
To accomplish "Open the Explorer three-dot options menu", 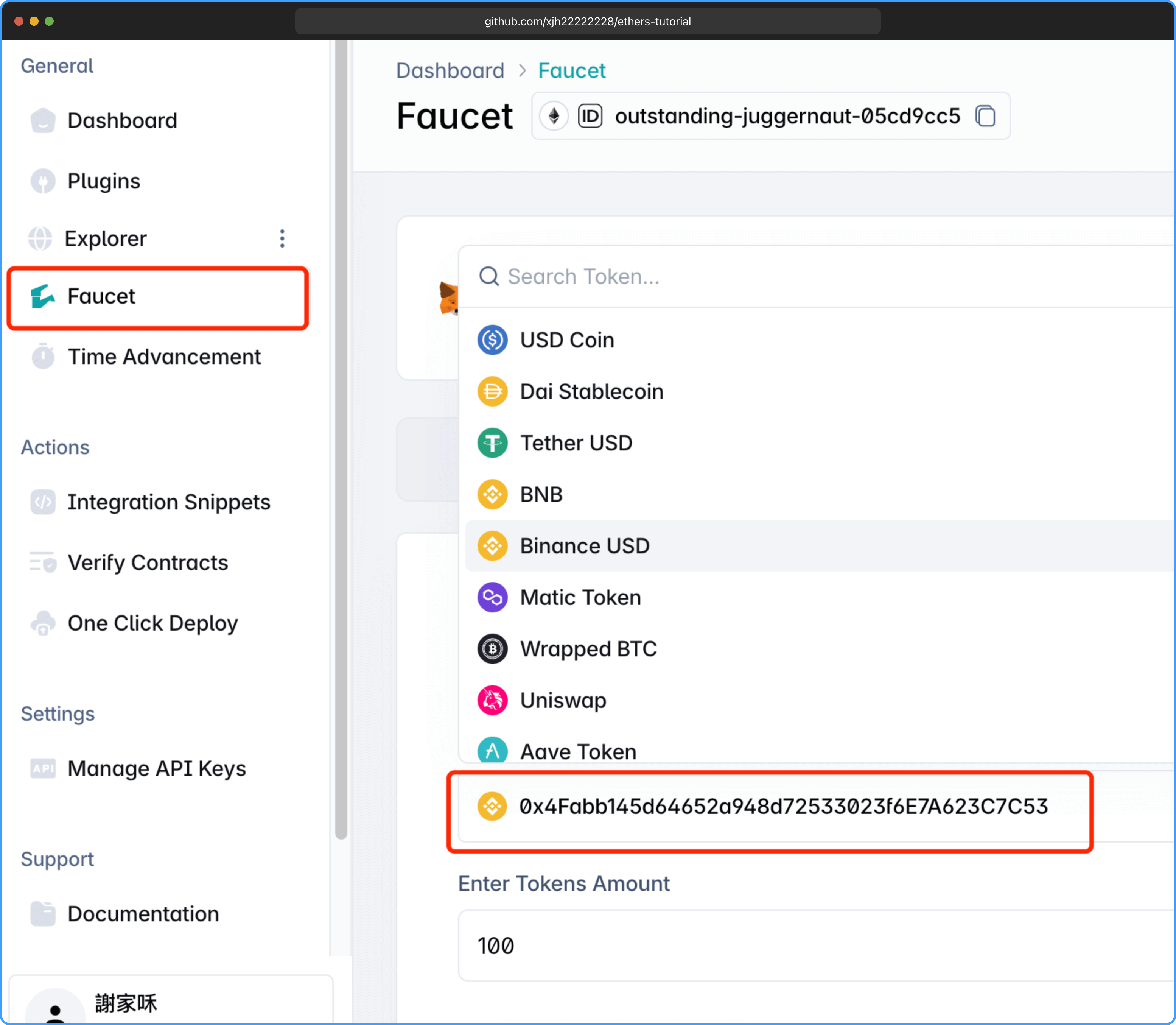I will tap(282, 238).
